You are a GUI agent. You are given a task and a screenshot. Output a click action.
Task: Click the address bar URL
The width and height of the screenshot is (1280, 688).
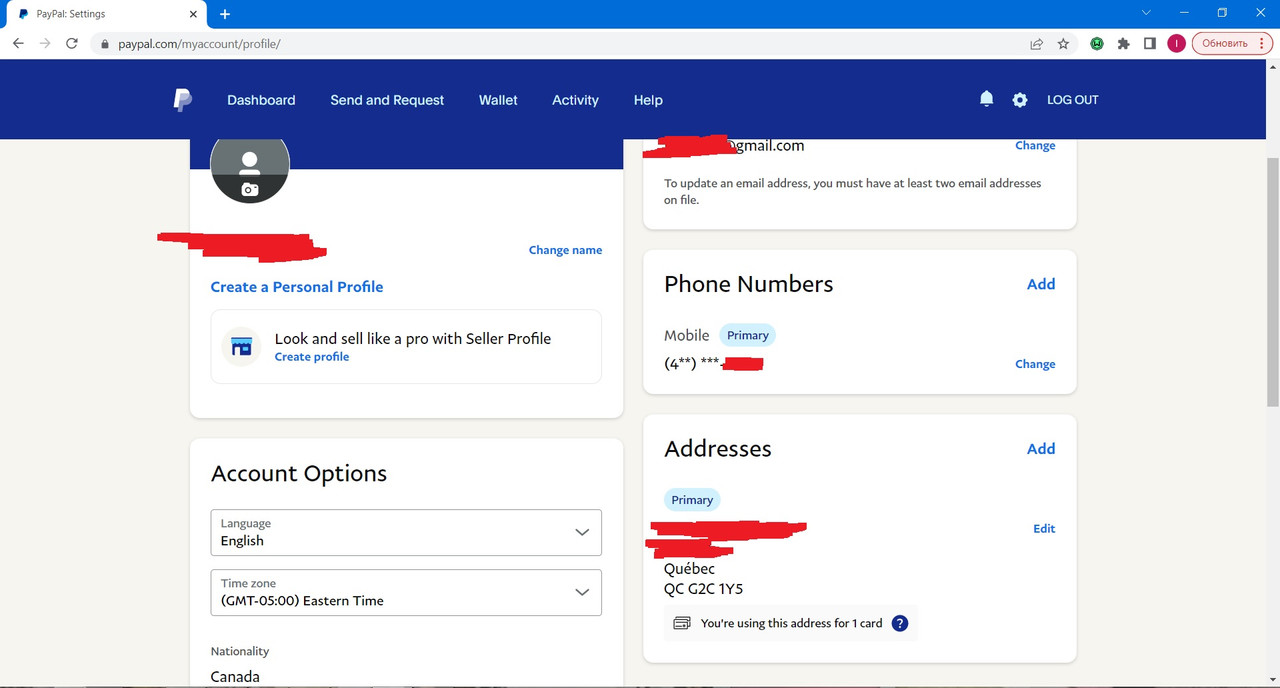(199, 44)
